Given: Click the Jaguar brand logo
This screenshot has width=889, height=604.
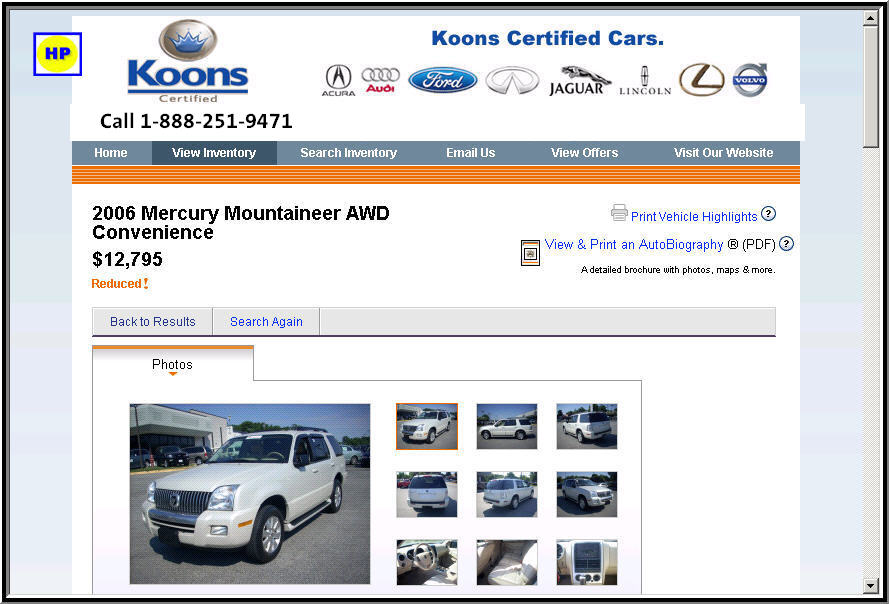Looking at the screenshot, I should [x=577, y=81].
